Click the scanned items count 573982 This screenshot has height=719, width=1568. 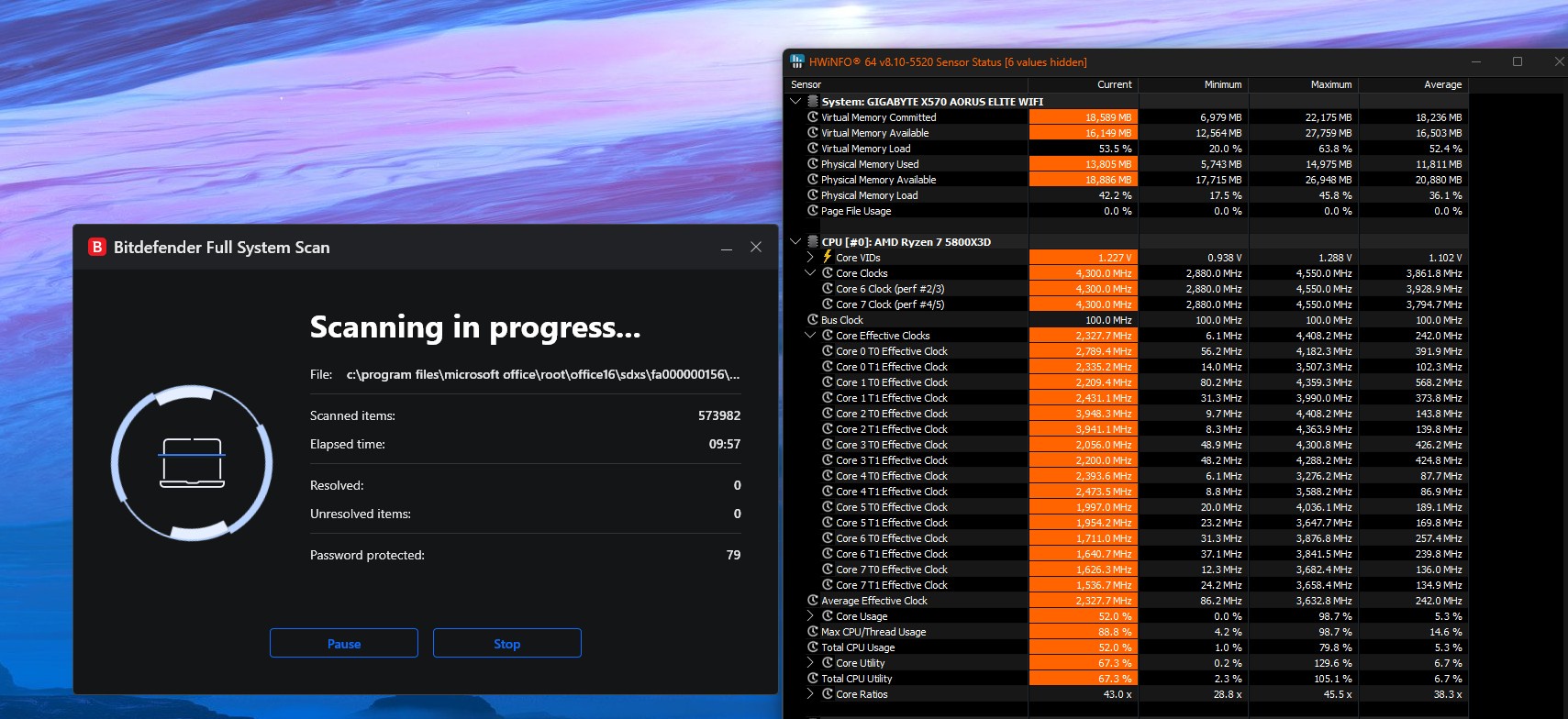click(x=719, y=415)
